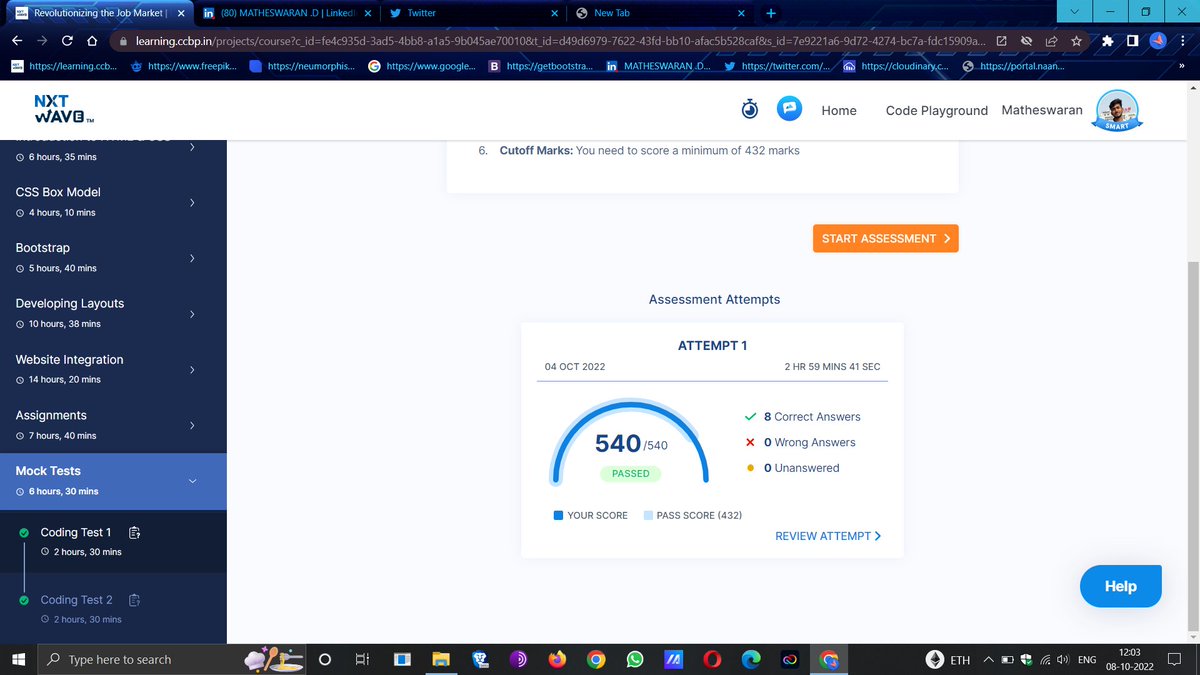Open Code Playground from the header
The height and width of the screenshot is (675, 1200).
(x=937, y=110)
